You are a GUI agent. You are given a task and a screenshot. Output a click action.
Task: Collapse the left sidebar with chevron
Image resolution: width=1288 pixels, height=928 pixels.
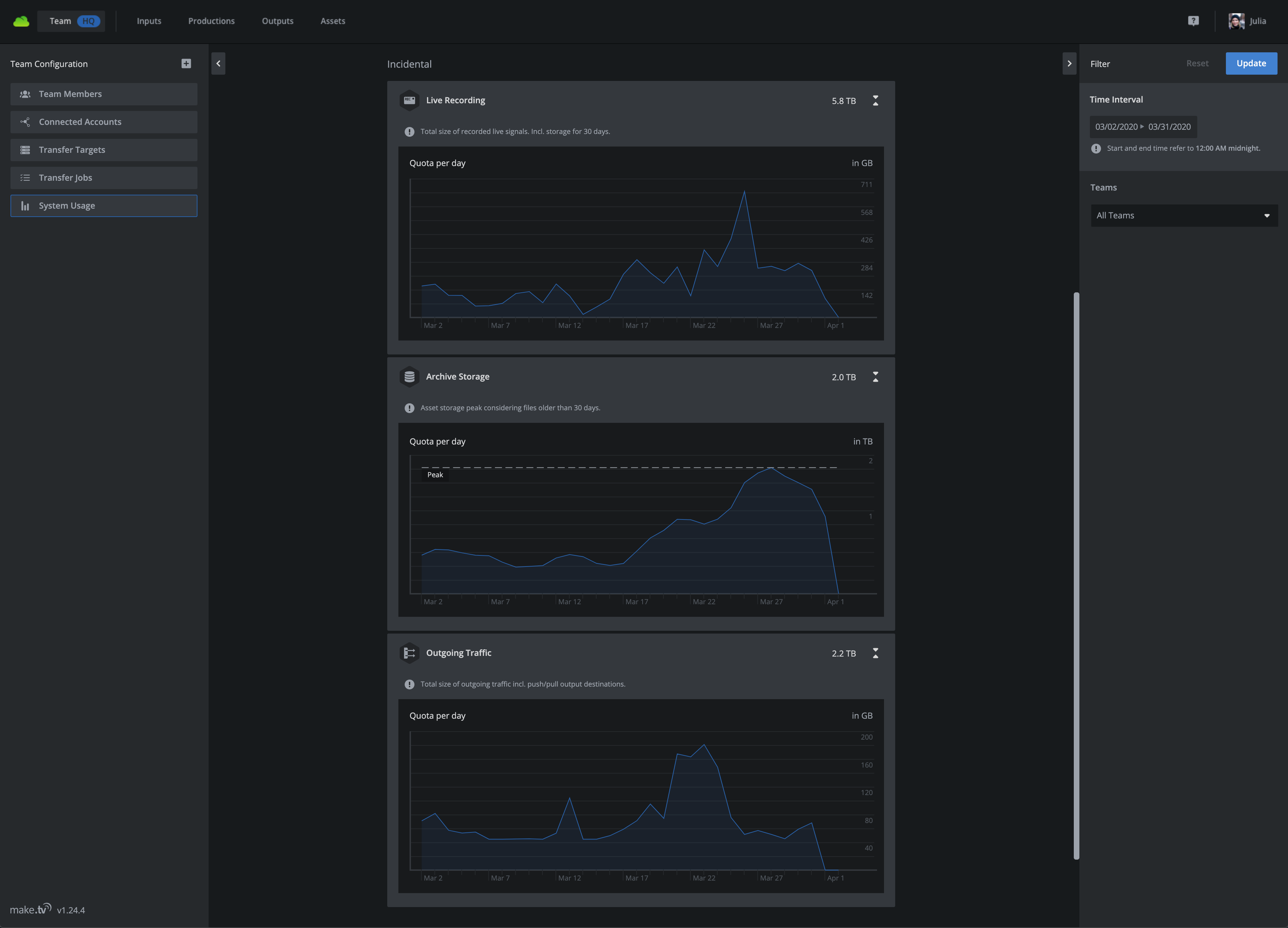tap(218, 63)
